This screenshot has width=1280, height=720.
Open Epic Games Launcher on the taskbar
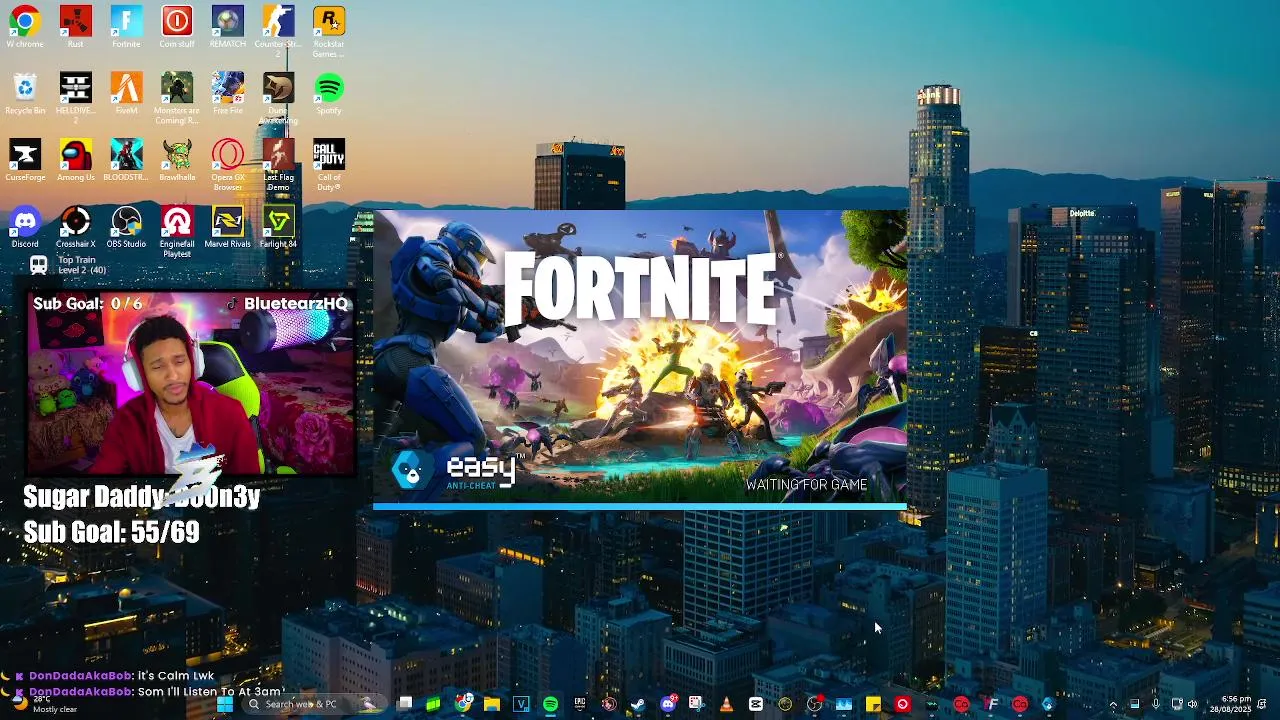580,704
